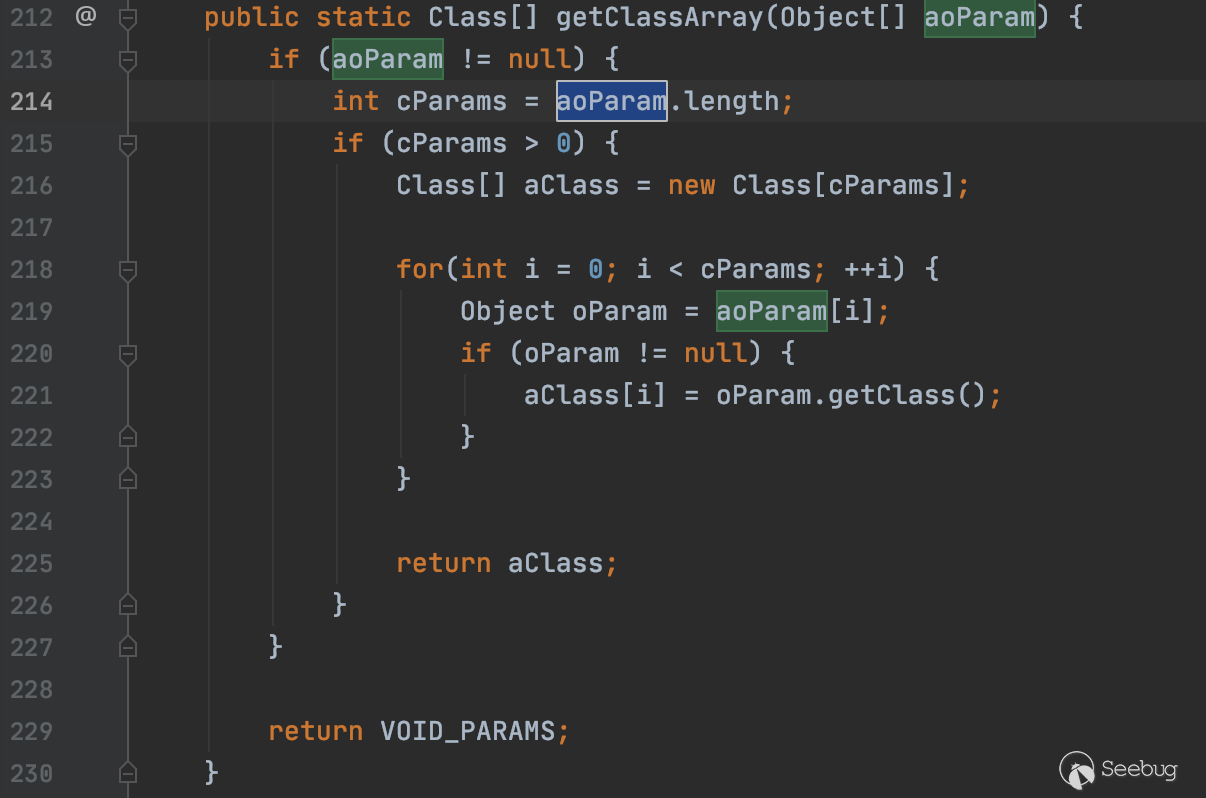Collapse the cParams if block fold at line 215
Image resolution: width=1206 pixels, height=798 pixels.
127,144
